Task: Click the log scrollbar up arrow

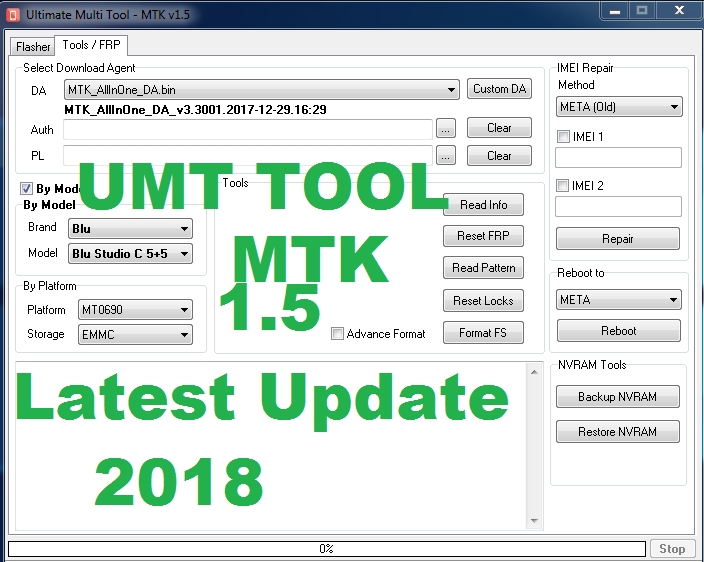Action: pos(534,372)
